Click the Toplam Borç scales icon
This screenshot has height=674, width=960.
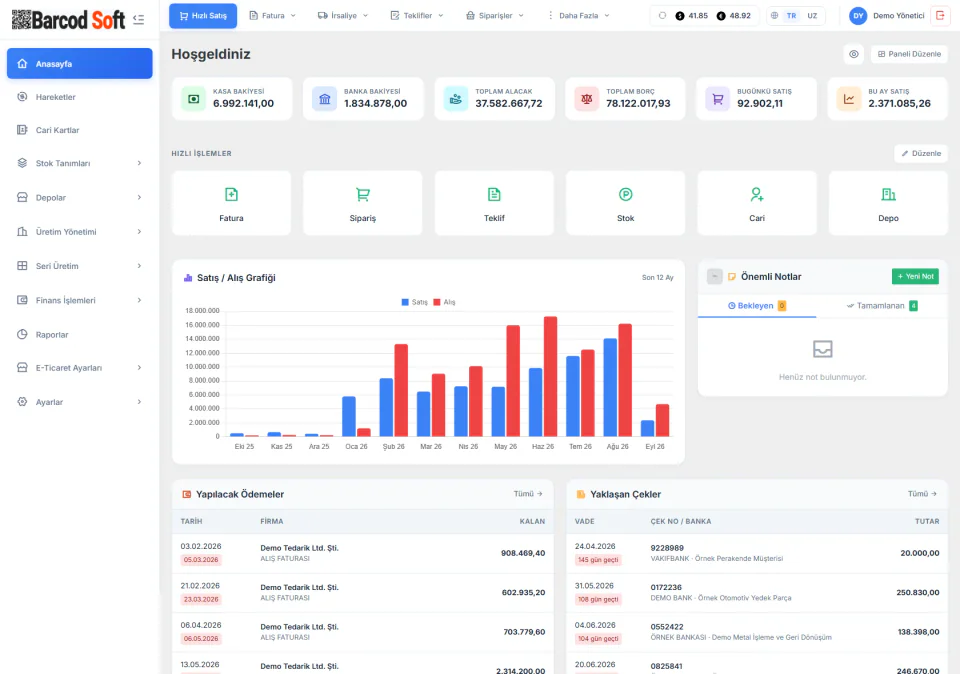[x=587, y=99]
